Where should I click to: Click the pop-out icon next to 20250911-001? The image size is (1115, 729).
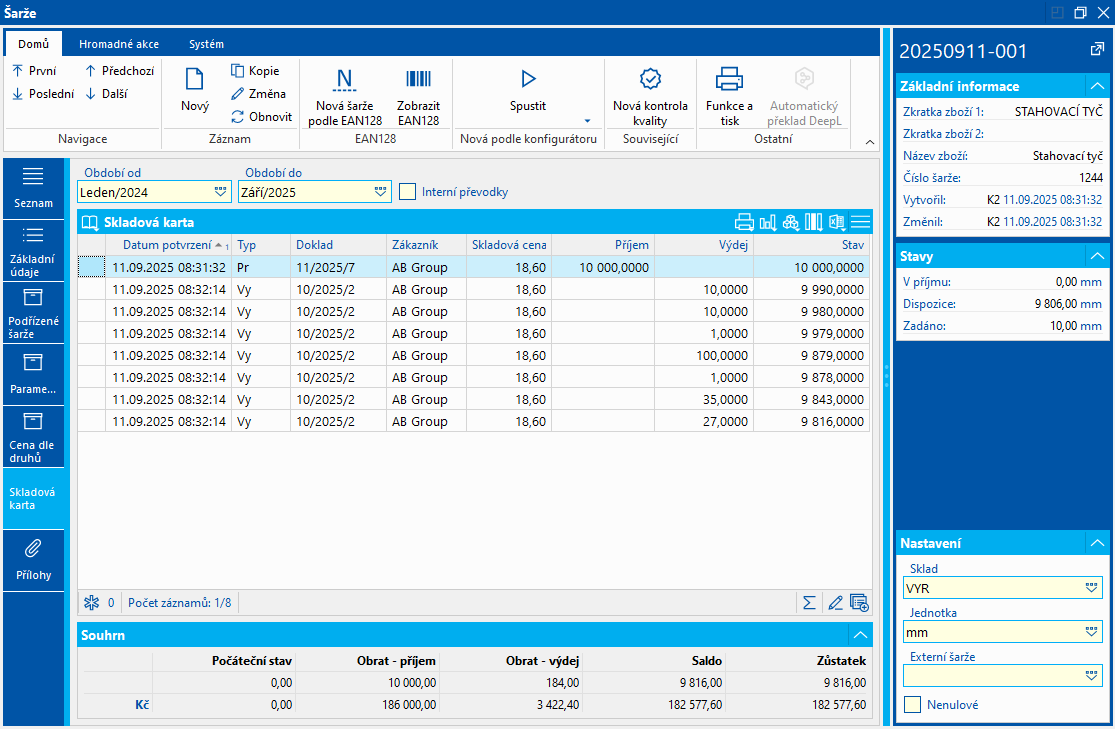tap(1097, 50)
